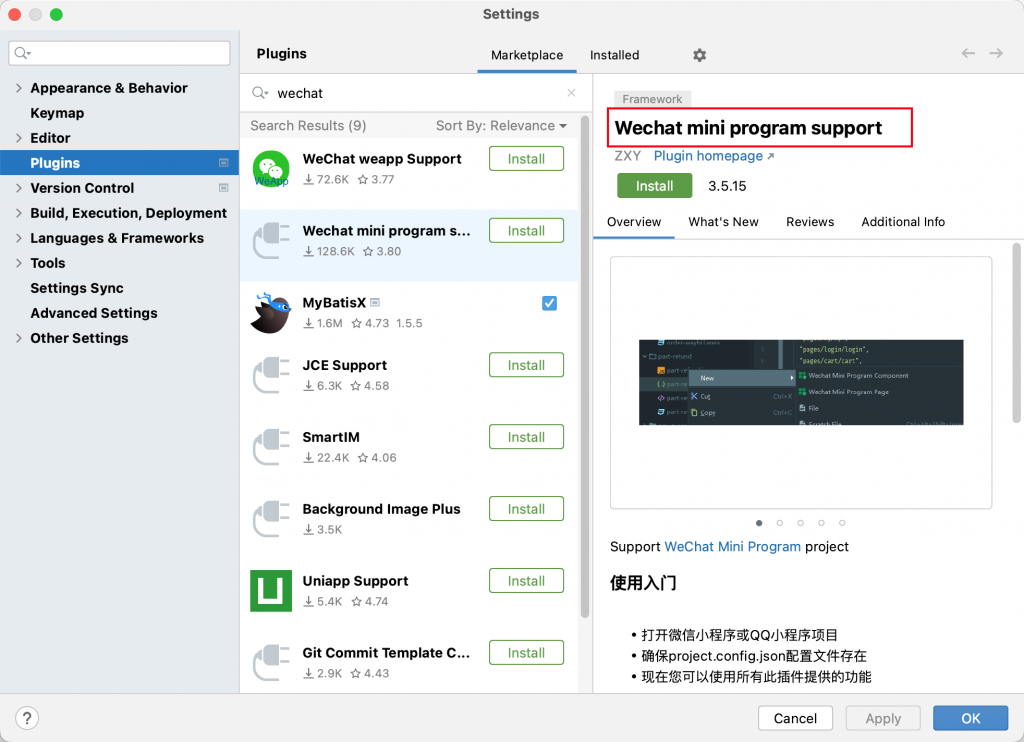Follow the WeChat Mini Program link
The image size is (1024, 742).
click(x=732, y=546)
